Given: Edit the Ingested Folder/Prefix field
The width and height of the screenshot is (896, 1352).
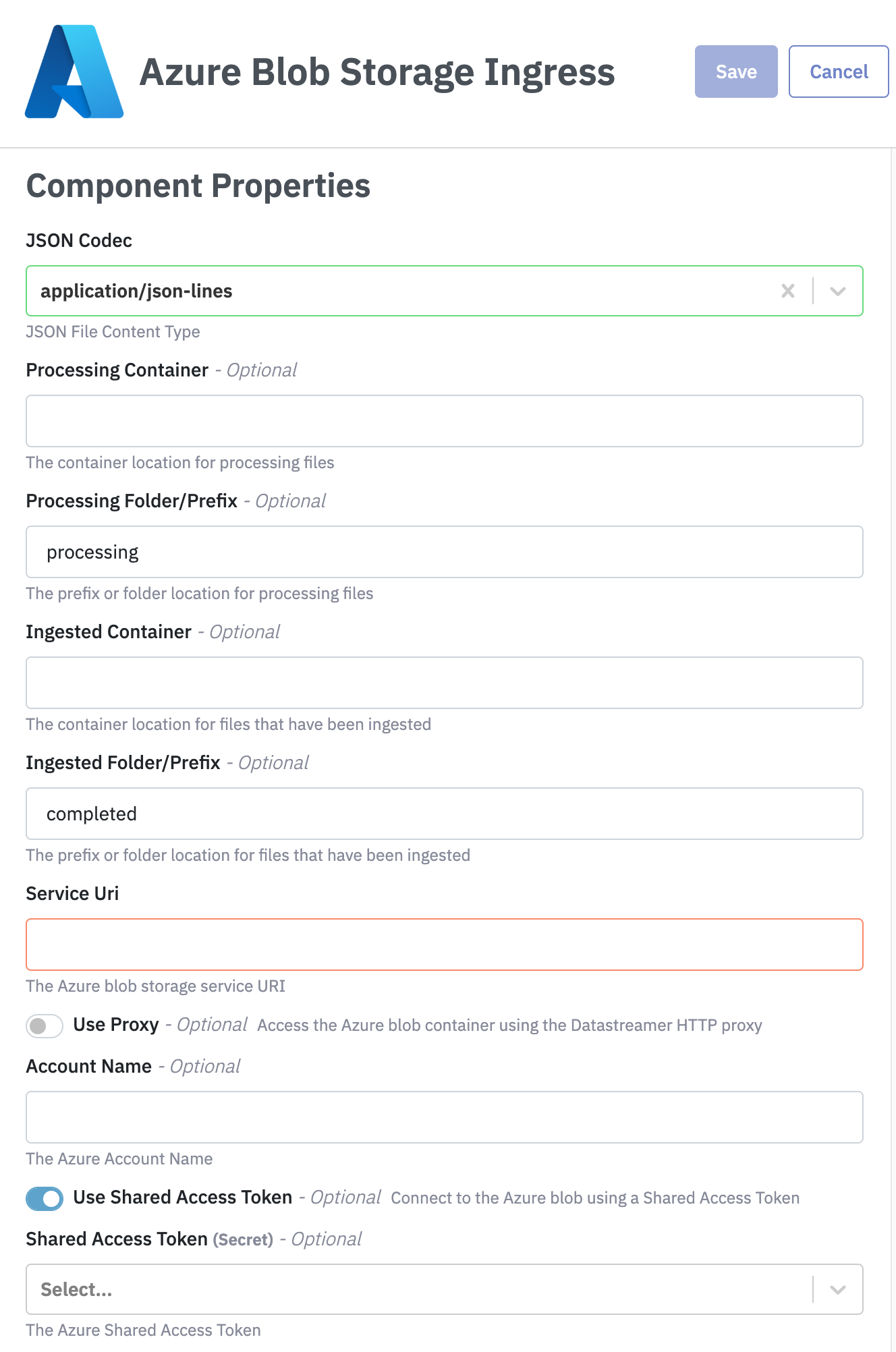Looking at the screenshot, I should point(444,814).
